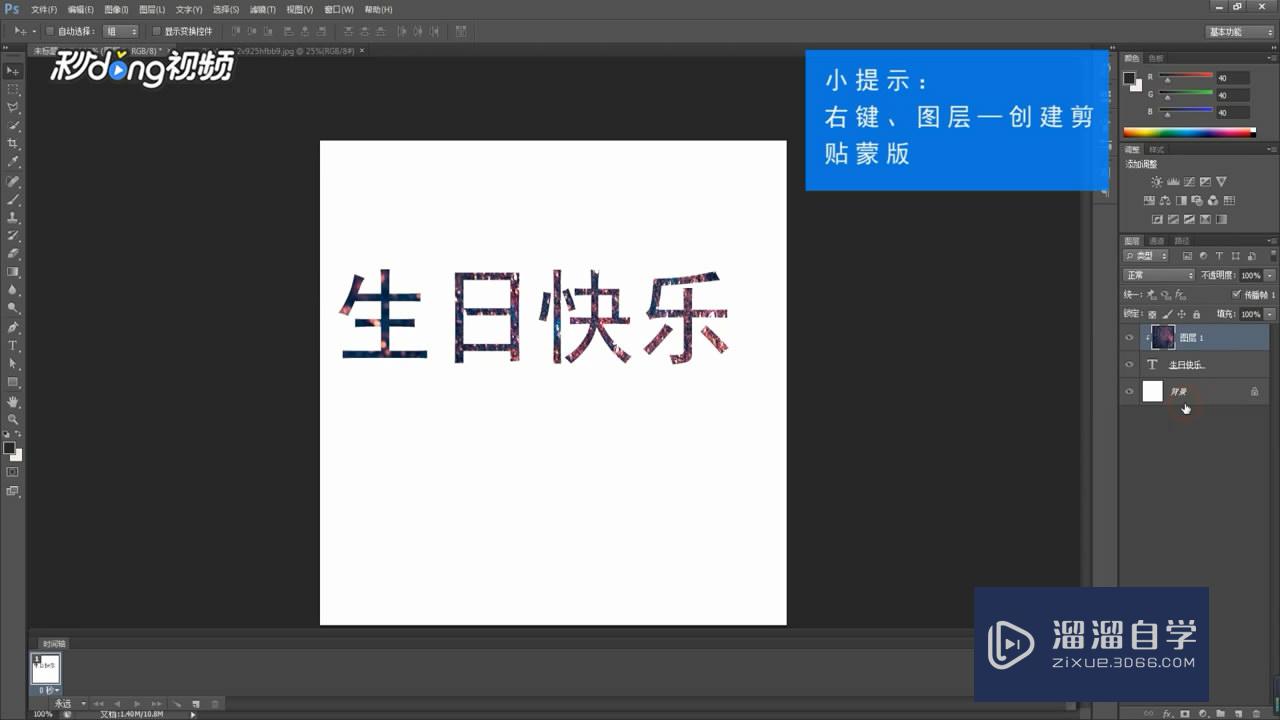
Task: Select the Crop tool
Action: (13, 144)
